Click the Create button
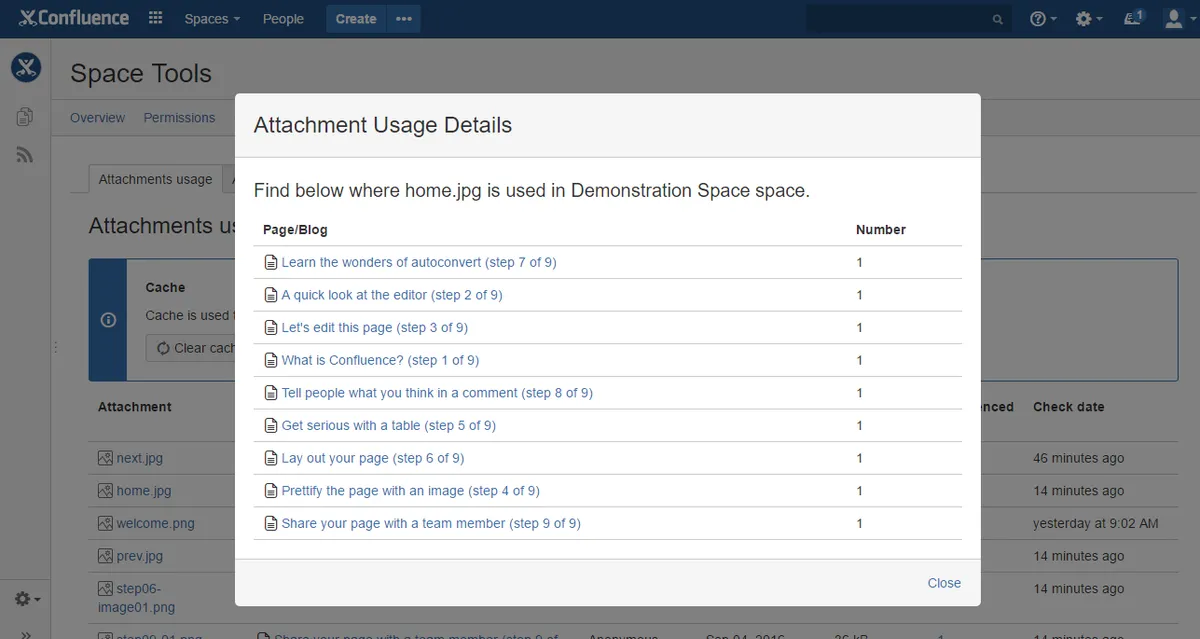 pos(356,19)
